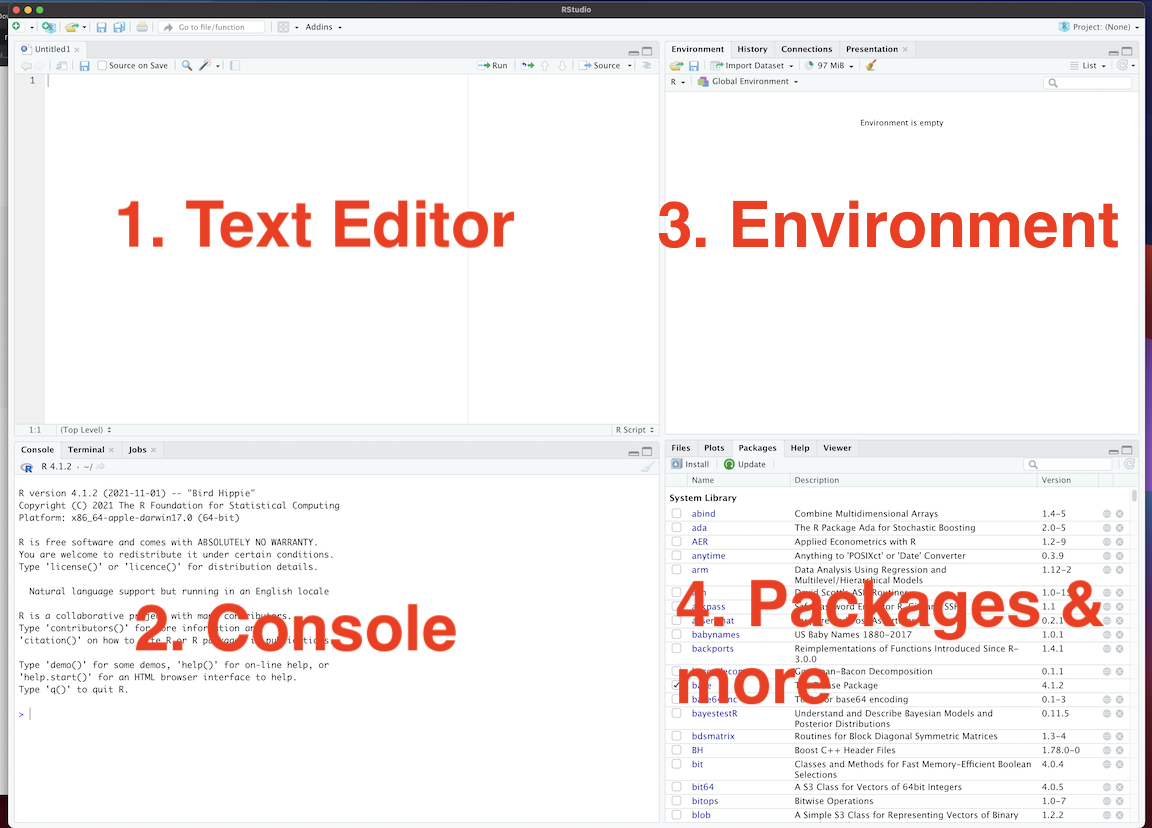Enable the Source on Save checkbox
The height and width of the screenshot is (828, 1152).
(x=102, y=66)
